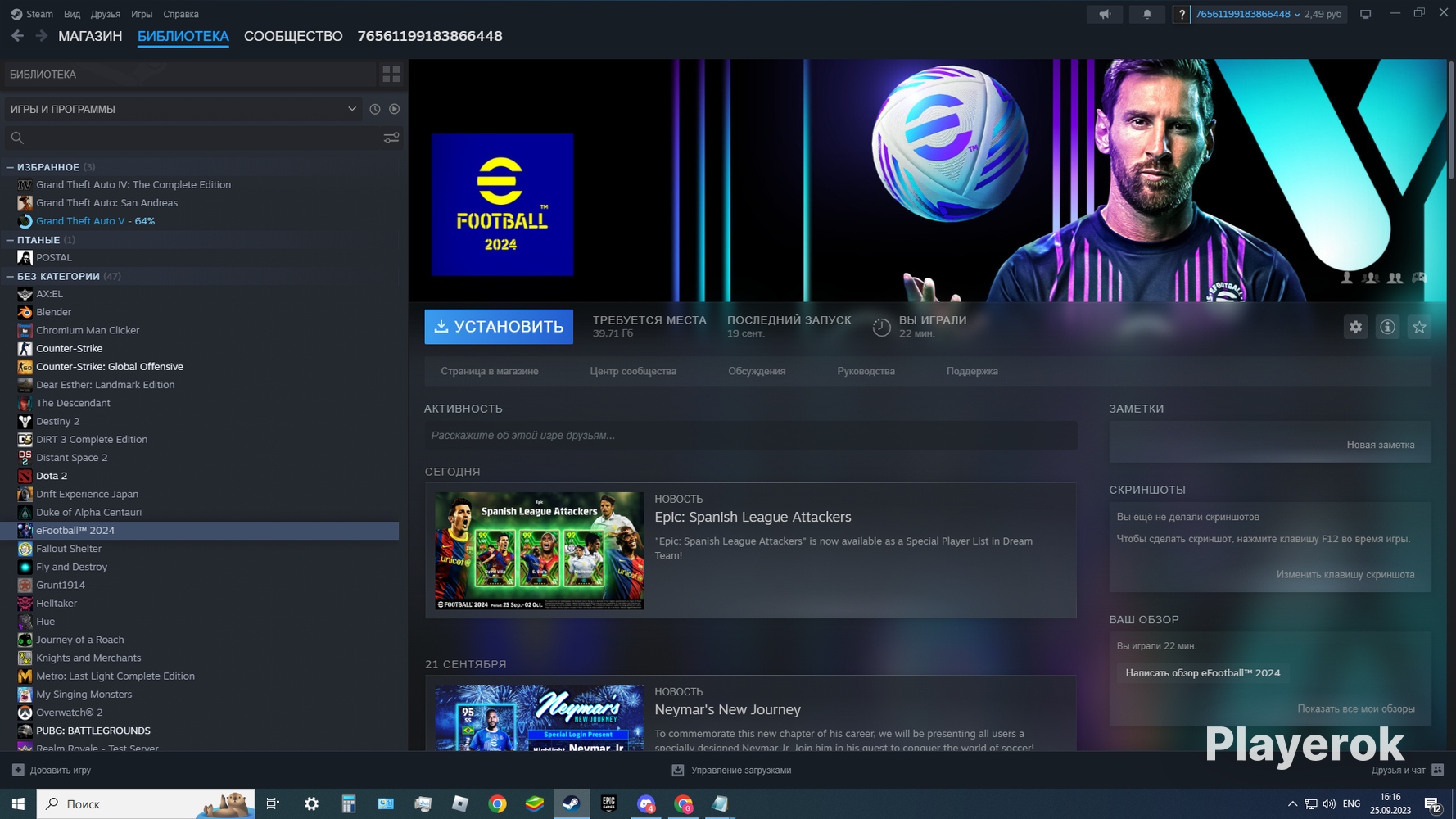Open the taskbar Calculator
The image size is (1456, 819).
point(349,803)
